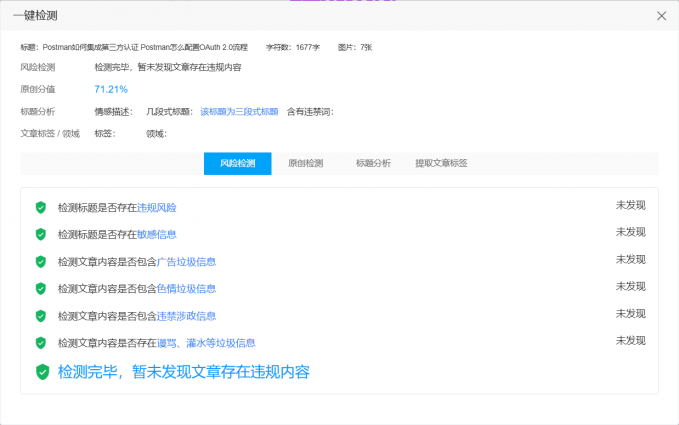Click the 广告垃圾信息 link text
This screenshot has height=425, width=679.
coord(186,262)
